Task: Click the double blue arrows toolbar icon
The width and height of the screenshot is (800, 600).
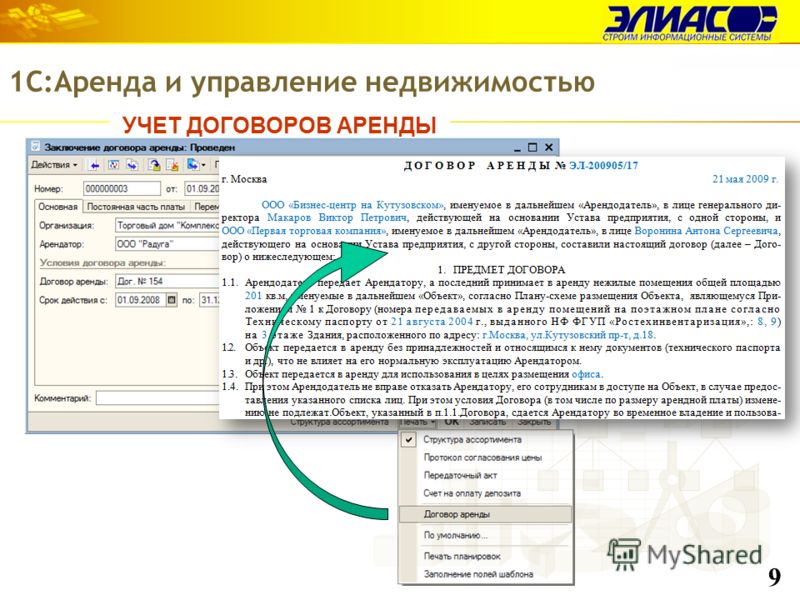Action: pyautogui.click(x=132, y=165)
